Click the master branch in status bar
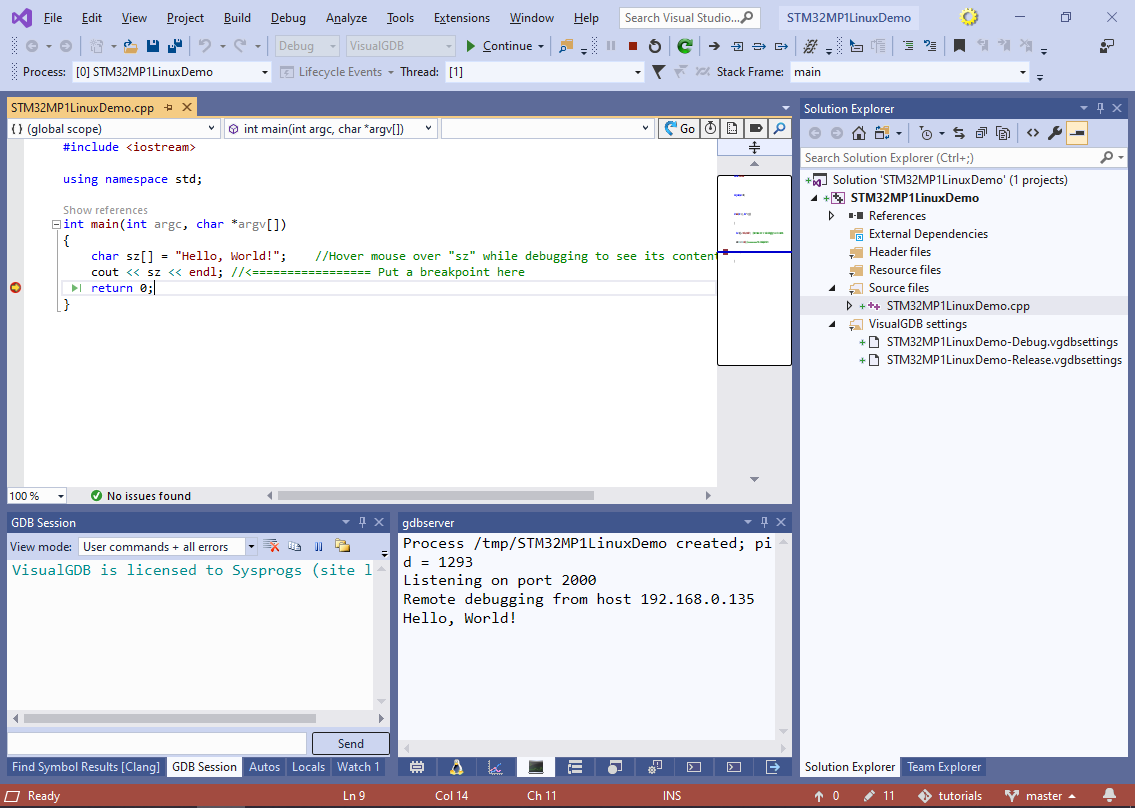 click(x=1040, y=796)
